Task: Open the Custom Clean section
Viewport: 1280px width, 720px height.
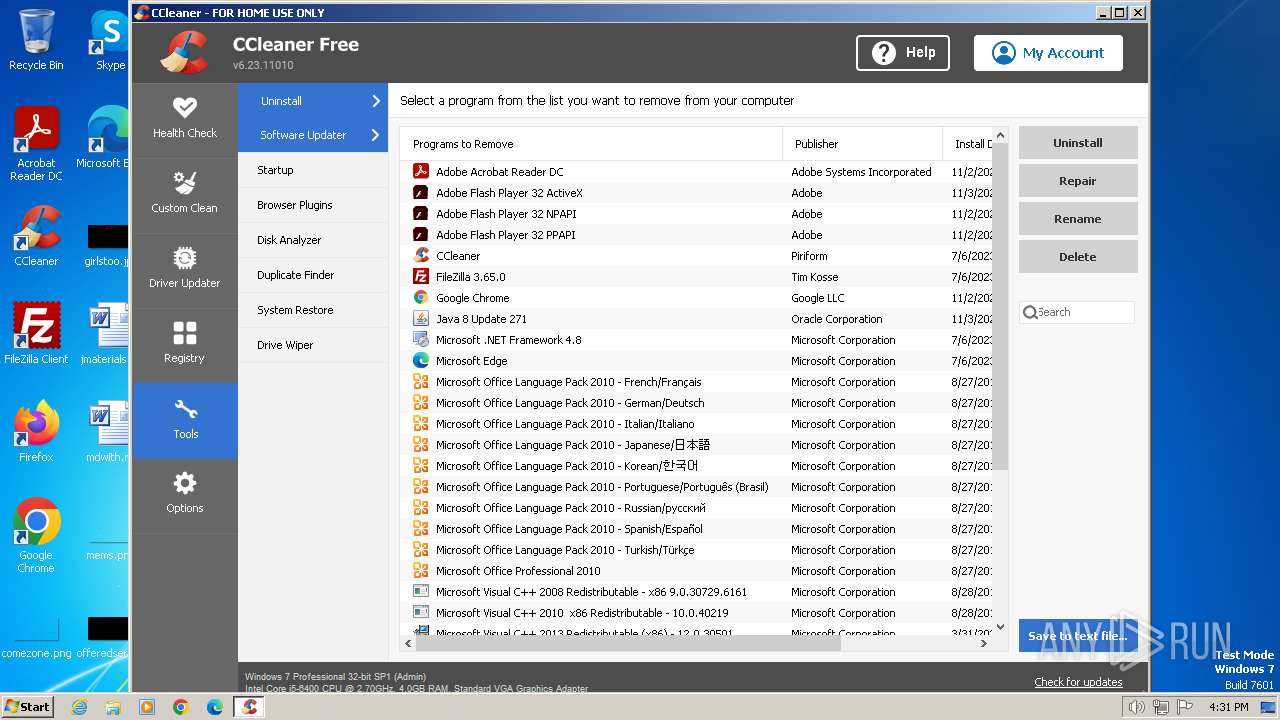Action: click(185, 193)
